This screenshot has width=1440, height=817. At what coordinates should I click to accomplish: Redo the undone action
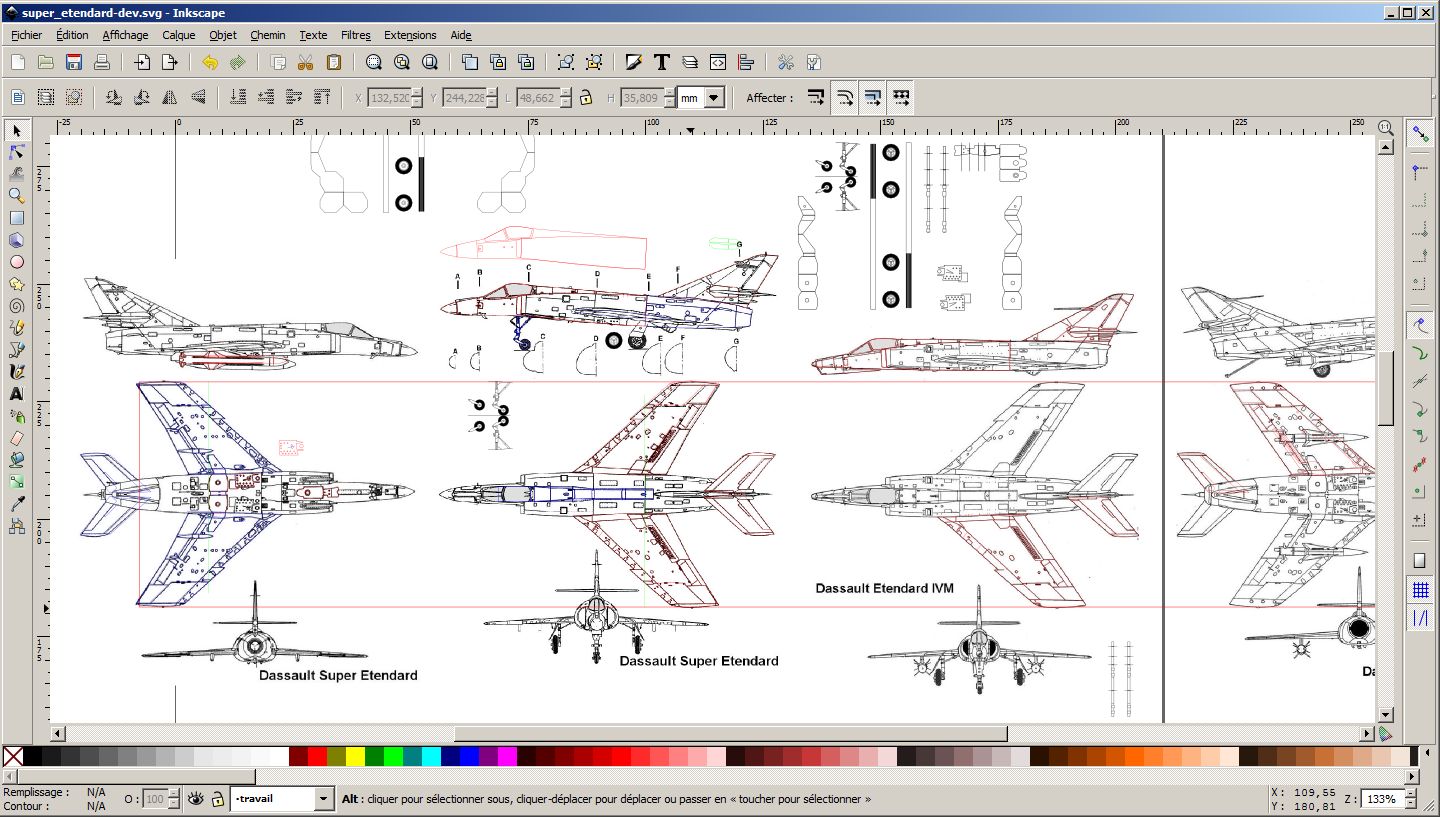238,62
